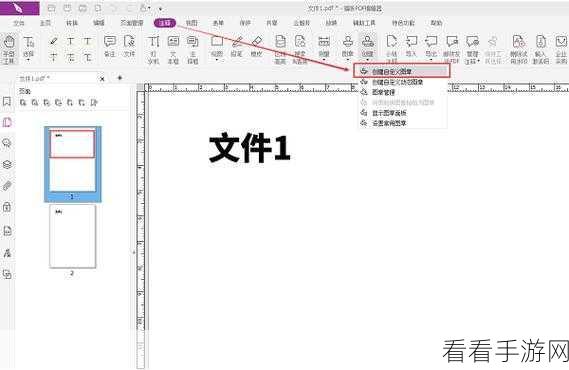Insert a Textbox annotation

[x=173, y=50]
